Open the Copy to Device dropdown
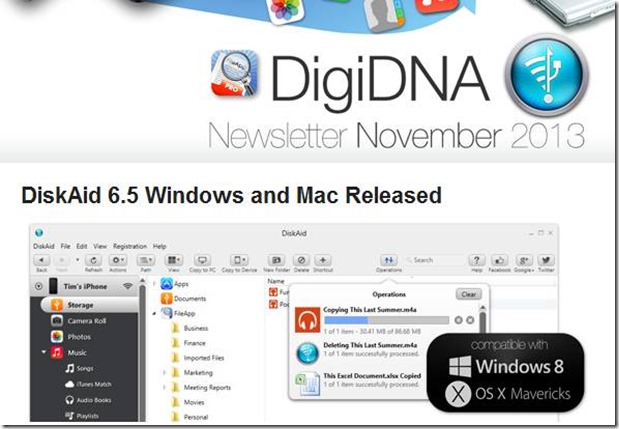 tap(239, 260)
